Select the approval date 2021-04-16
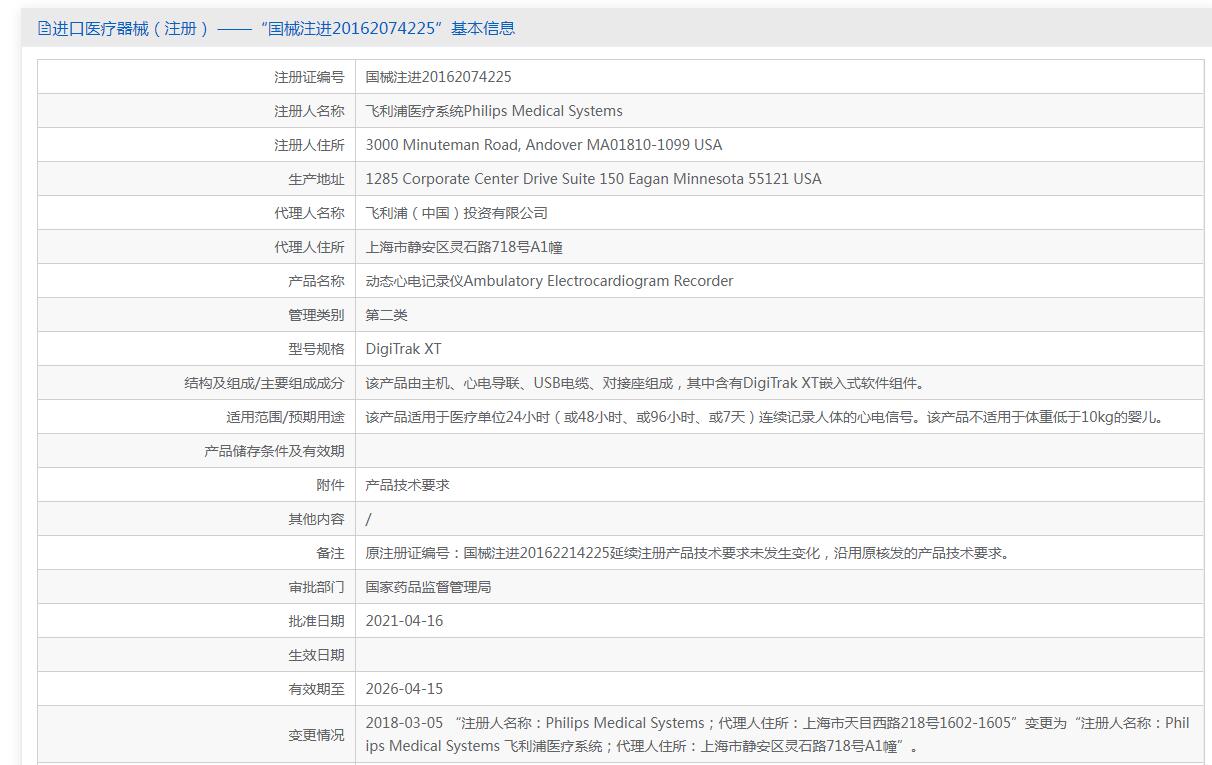1212x765 pixels. 404,621
